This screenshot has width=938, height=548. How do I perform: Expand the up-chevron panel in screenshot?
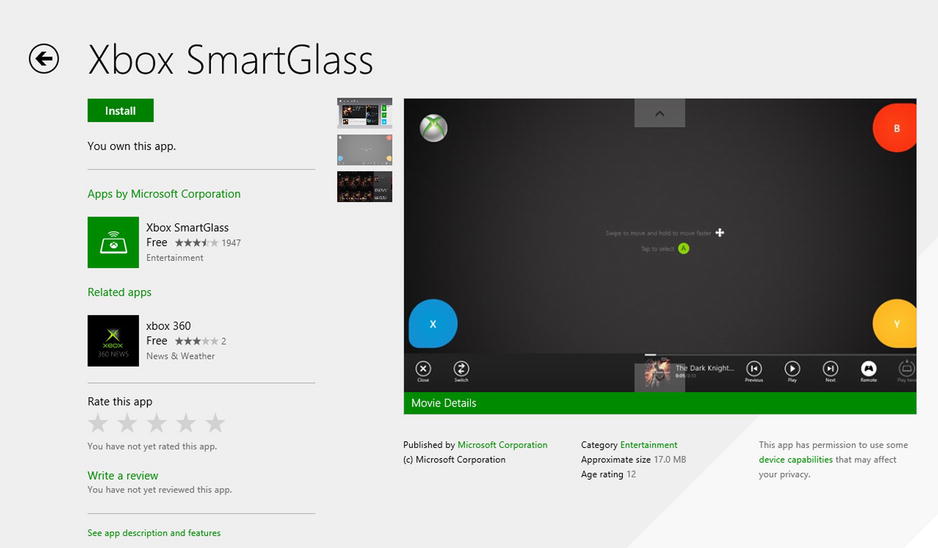point(660,113)
